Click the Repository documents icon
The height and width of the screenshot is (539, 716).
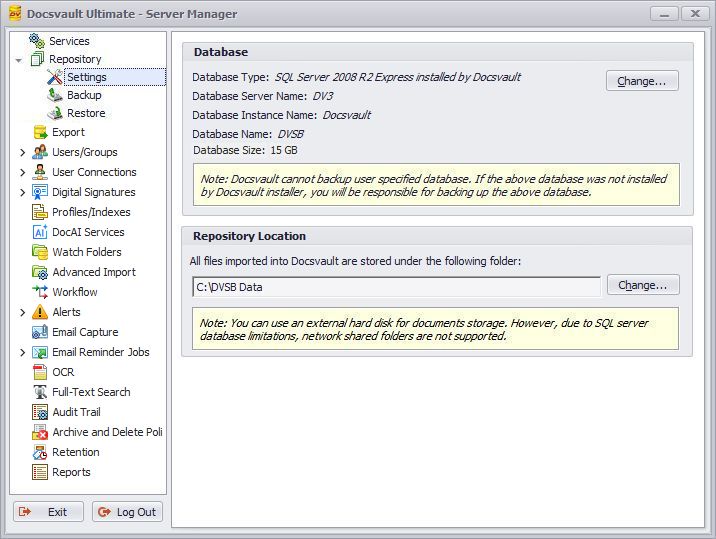tap(37, 59)
